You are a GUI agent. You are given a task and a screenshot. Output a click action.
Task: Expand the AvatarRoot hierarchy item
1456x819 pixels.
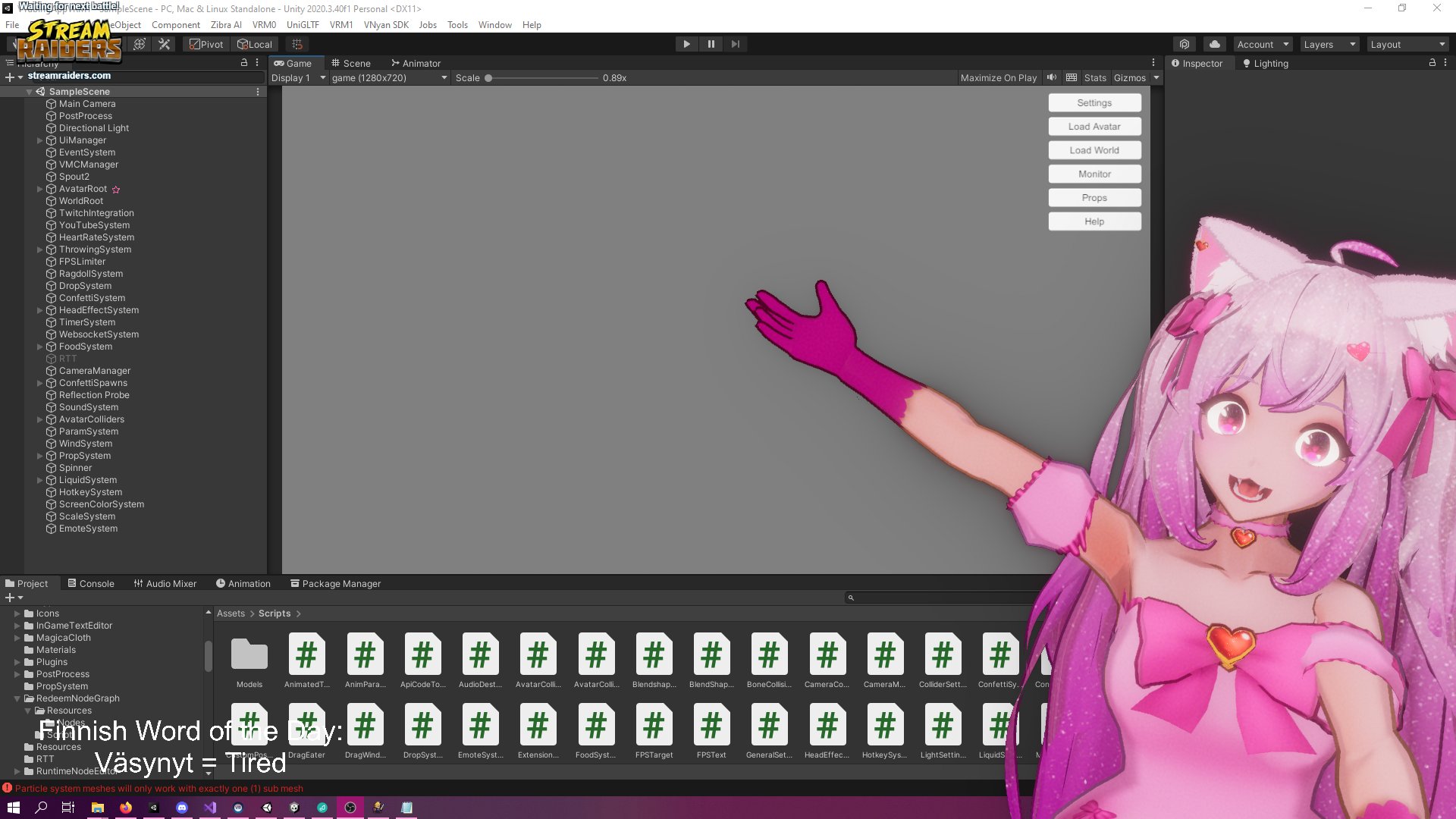[x=39, y=189]
